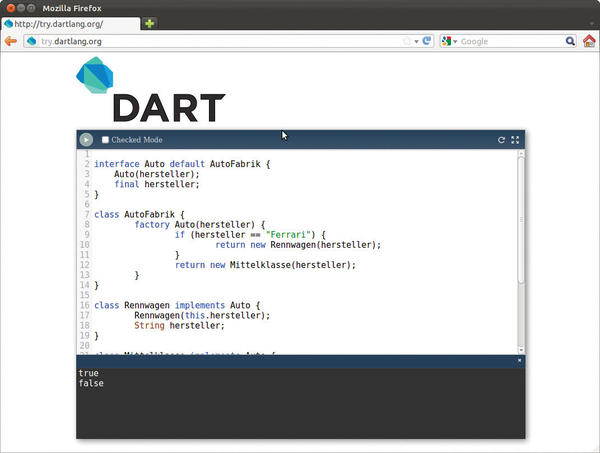Click the "true" output line

pyautogui.click(x=88, y=373)
